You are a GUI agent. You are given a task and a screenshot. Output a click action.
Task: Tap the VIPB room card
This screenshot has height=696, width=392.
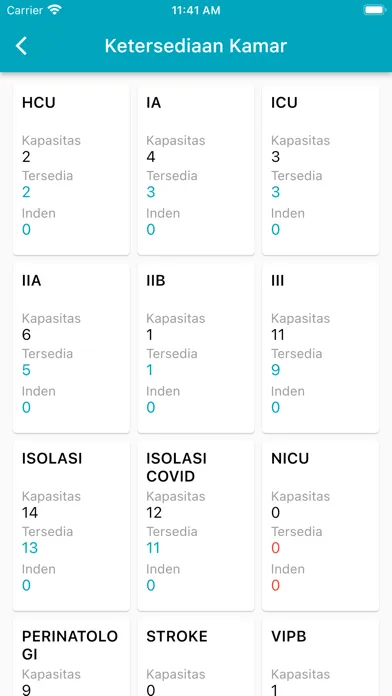pyautogui.click(x=321, y=658)
